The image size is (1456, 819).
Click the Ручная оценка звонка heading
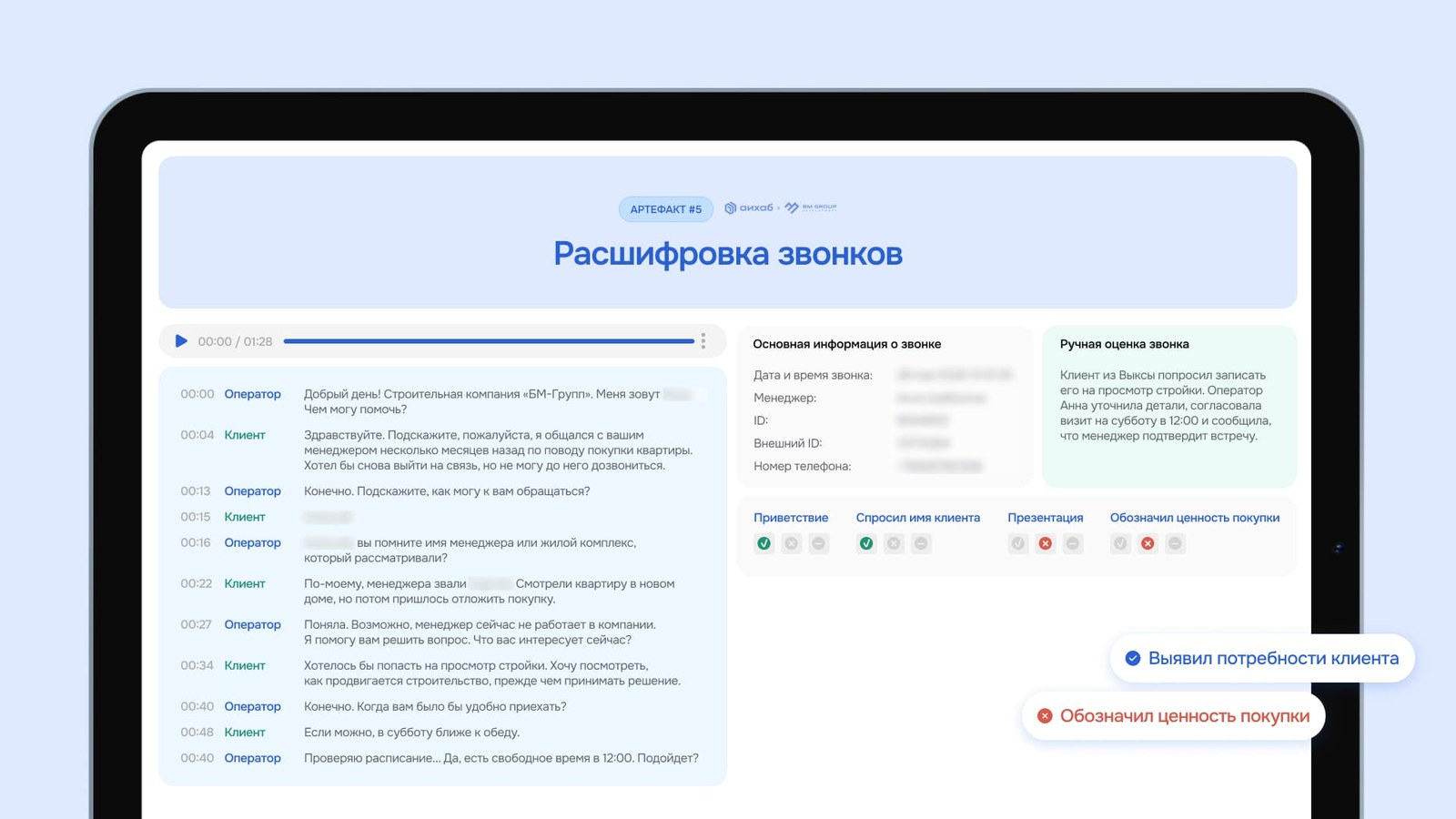click(1124, 344)
